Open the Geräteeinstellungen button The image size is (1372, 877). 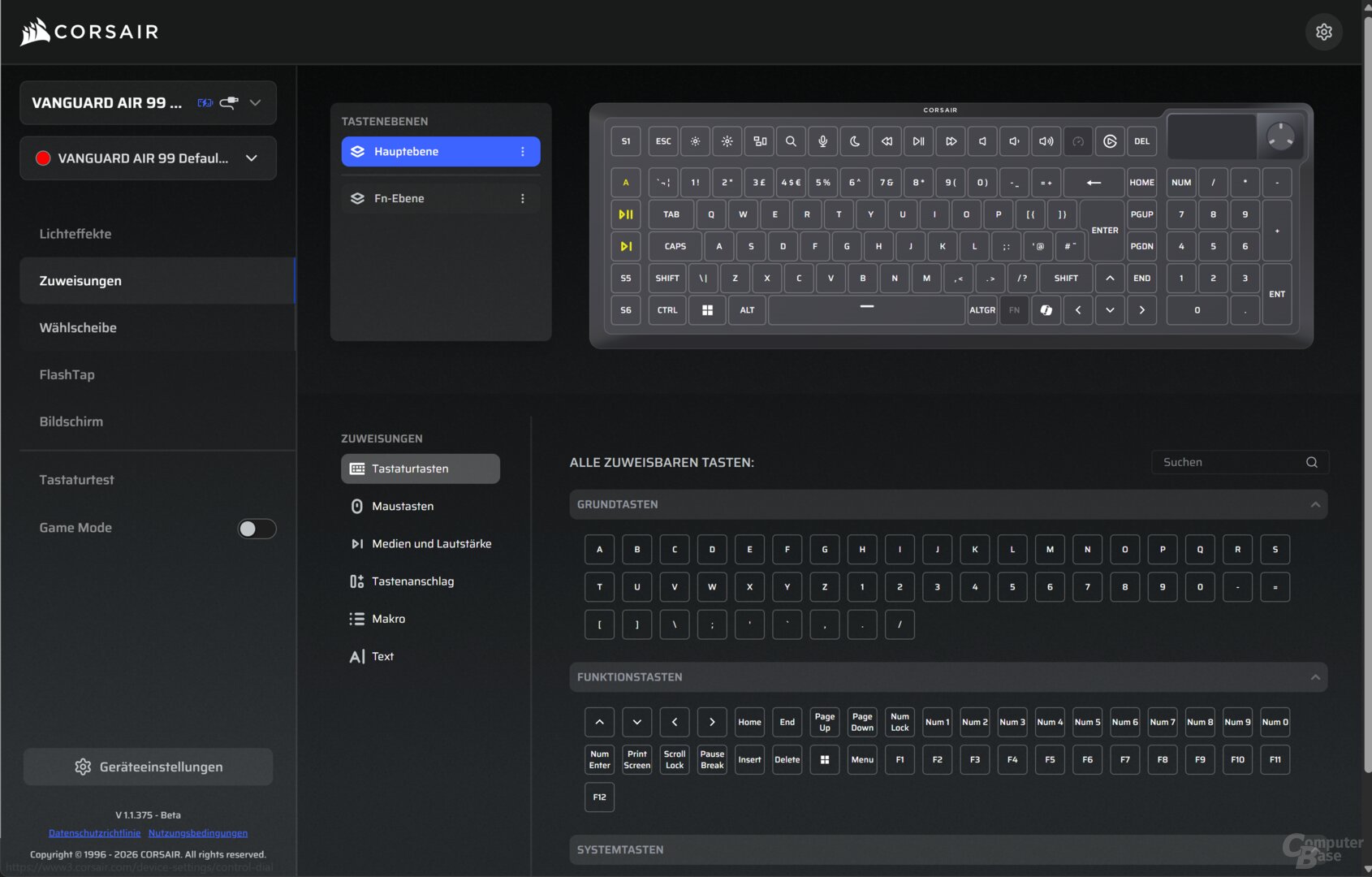pyautogui.click(x=148, y=766)
